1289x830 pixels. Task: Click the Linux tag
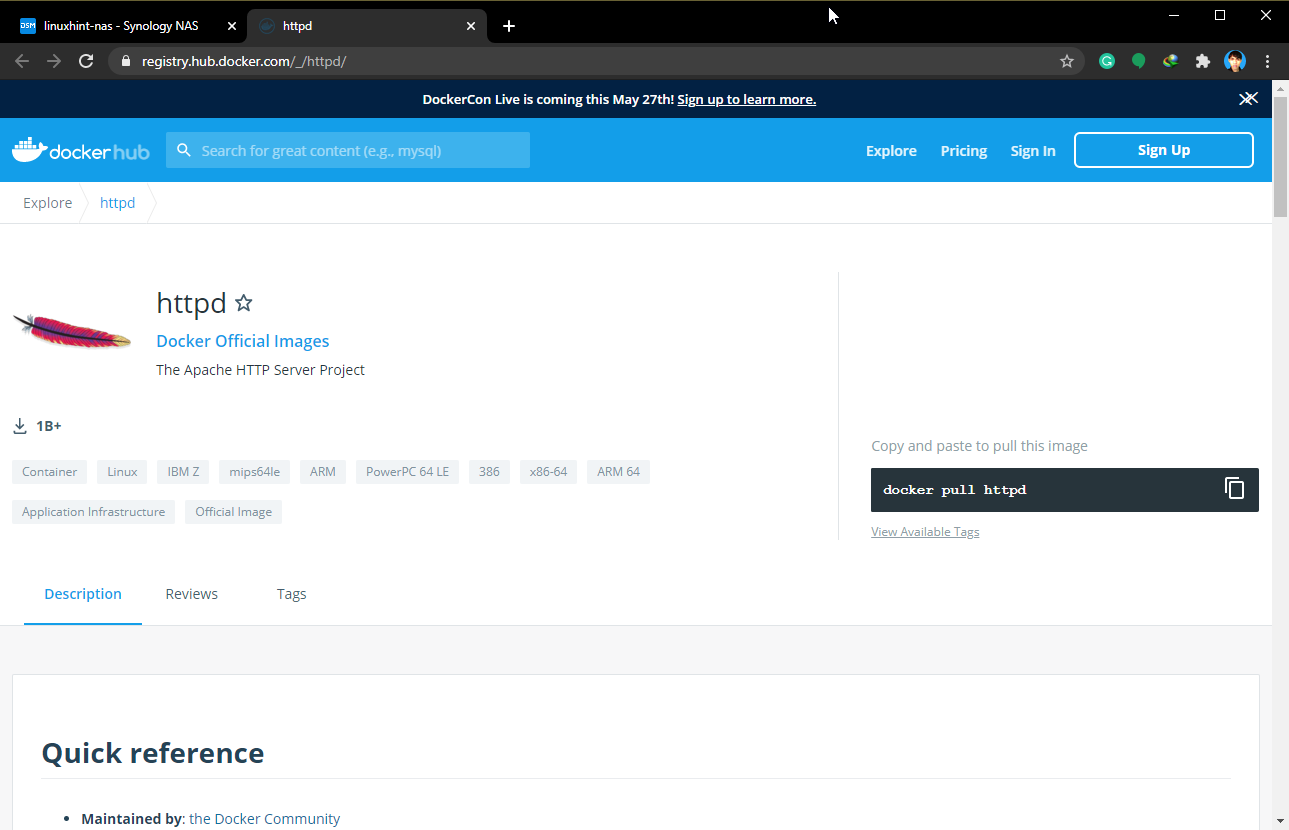click(x=123, y=472)
